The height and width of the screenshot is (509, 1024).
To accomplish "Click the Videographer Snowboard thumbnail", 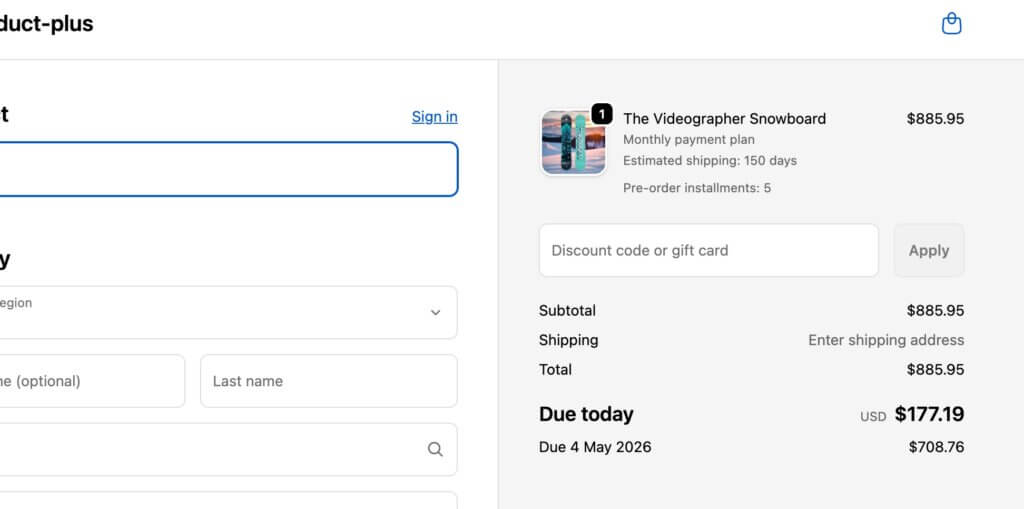I will (573, 143).
